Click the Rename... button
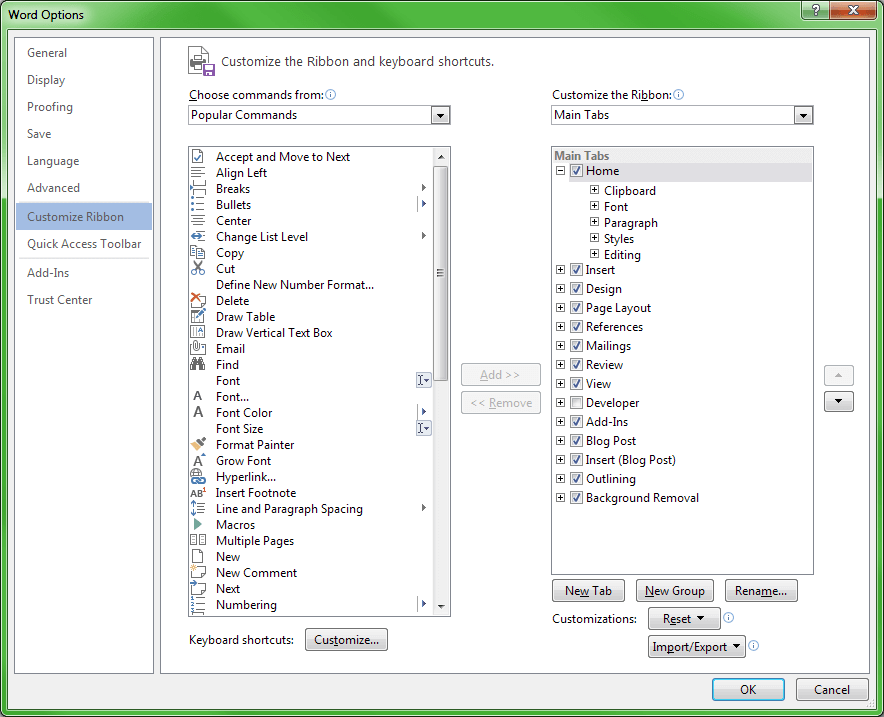 click(x=761, y=591)
